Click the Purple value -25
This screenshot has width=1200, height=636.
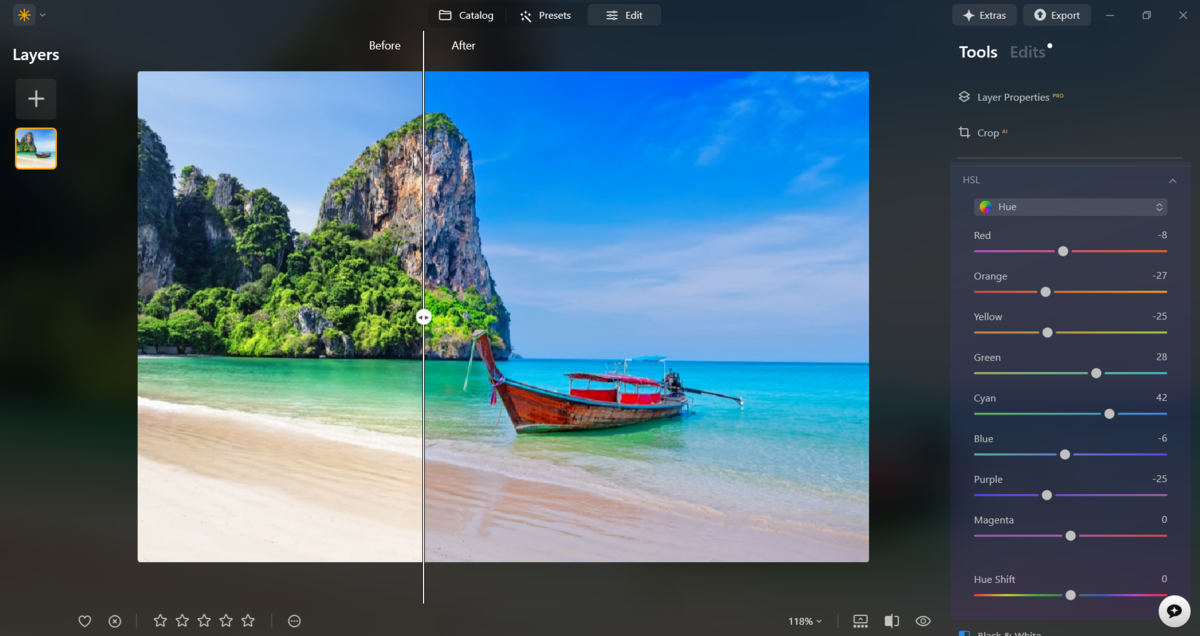[x=1160, y=480]
